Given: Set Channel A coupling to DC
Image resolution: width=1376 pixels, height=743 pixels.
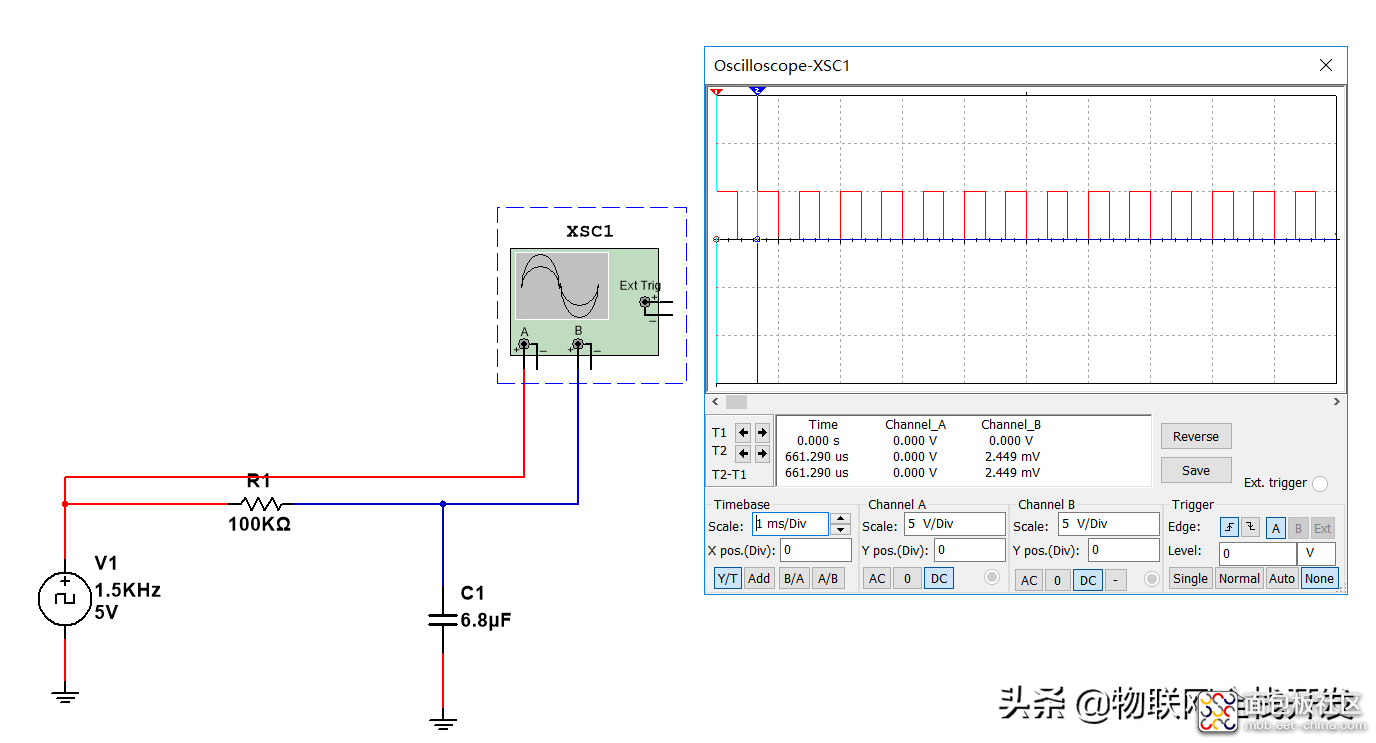Looking at the screenshot, I should click(939, 578).
